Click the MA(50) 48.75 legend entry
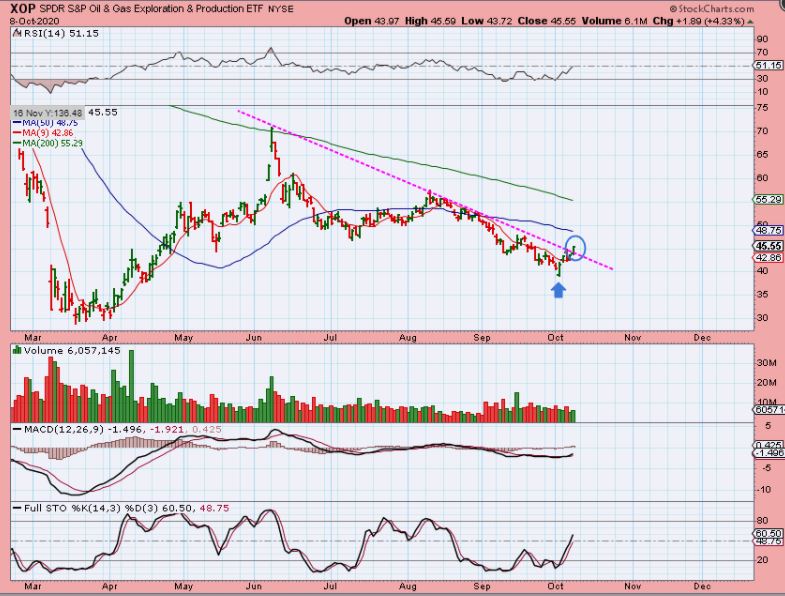Image resolution: width=785 pixels, height=596 pixels. point(45,123)
